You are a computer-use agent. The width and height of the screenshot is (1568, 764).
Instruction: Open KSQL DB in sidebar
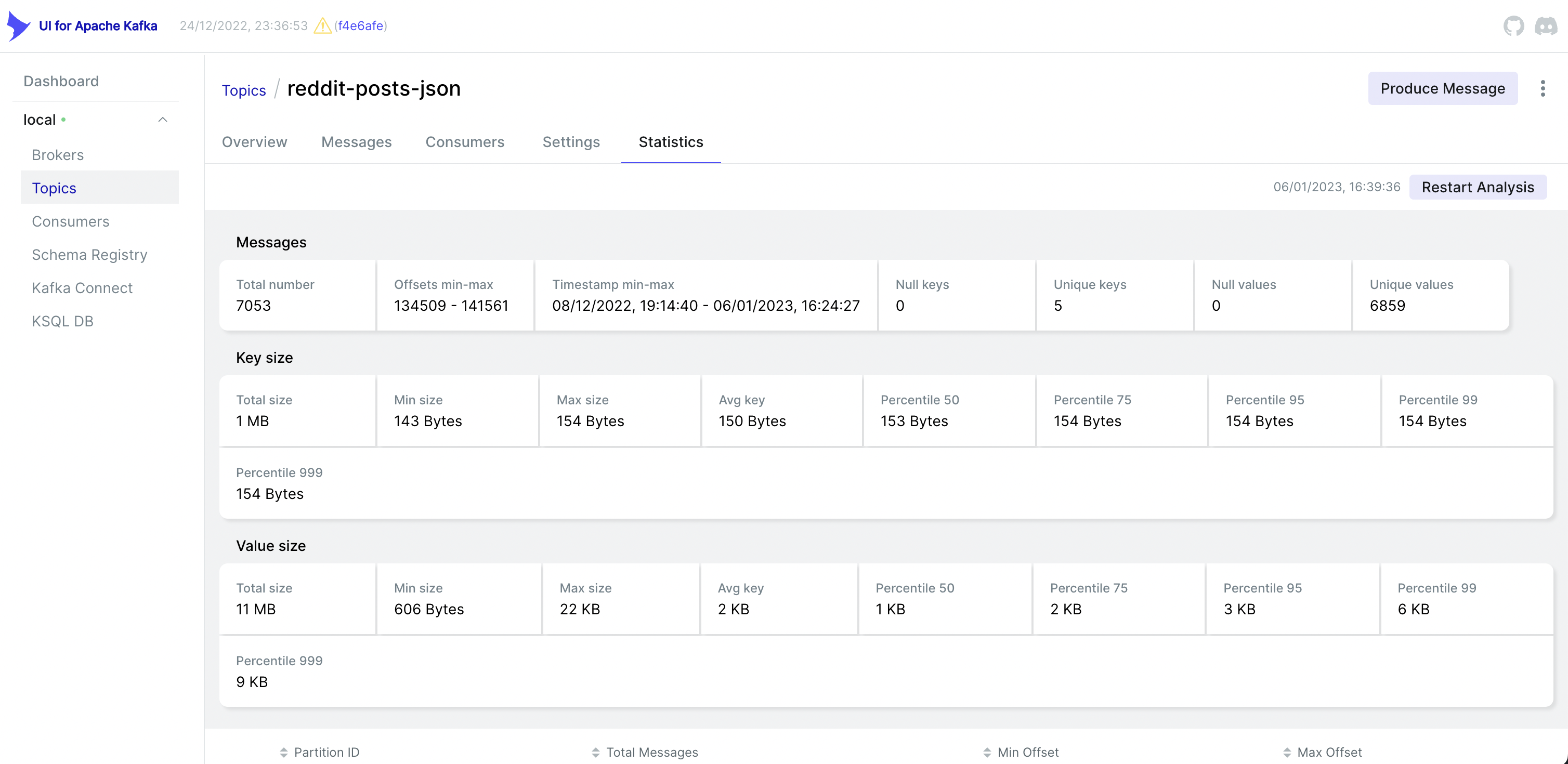click(63, 321)
